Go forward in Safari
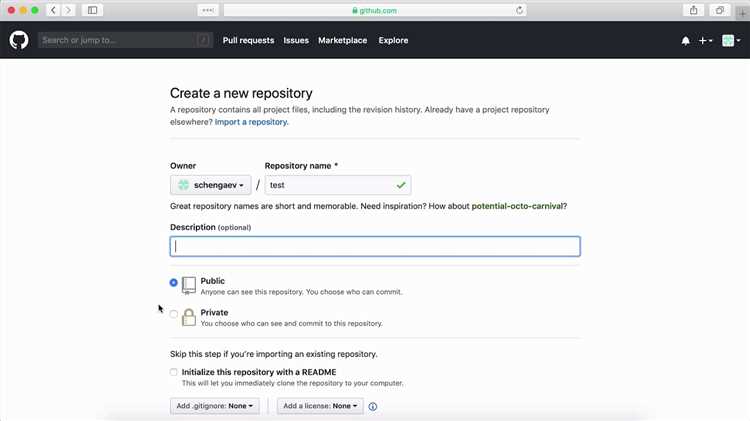The height and width of the screenshot is (421, 750). [x=68, y=10]
